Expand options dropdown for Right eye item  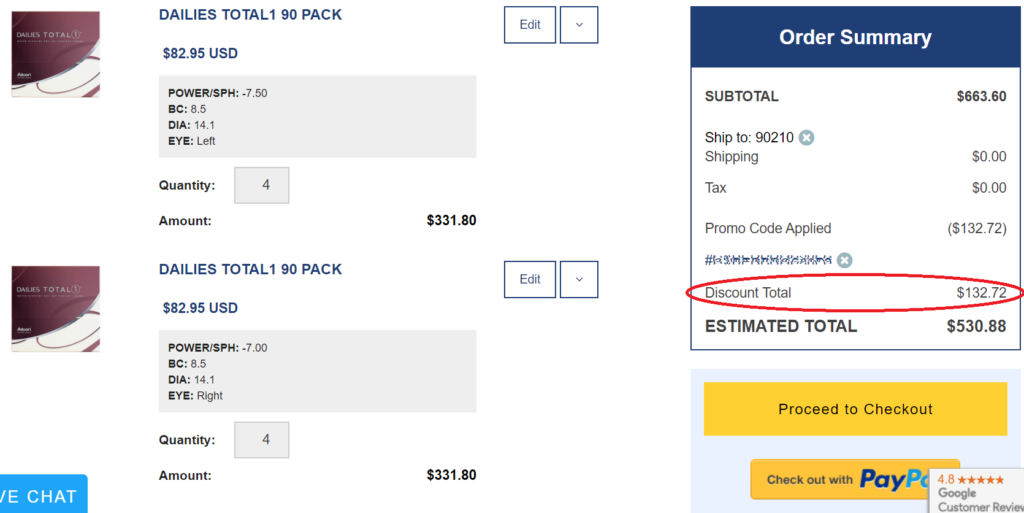pyautogui.click(x=579, y=280)
